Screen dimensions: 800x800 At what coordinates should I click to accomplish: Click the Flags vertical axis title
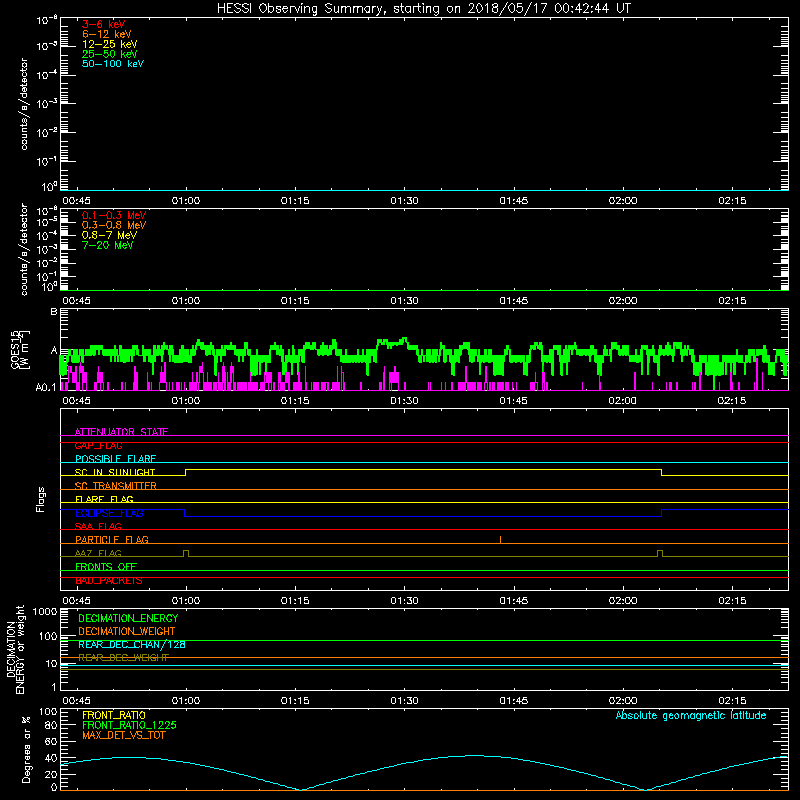click(x=41, y=499)
